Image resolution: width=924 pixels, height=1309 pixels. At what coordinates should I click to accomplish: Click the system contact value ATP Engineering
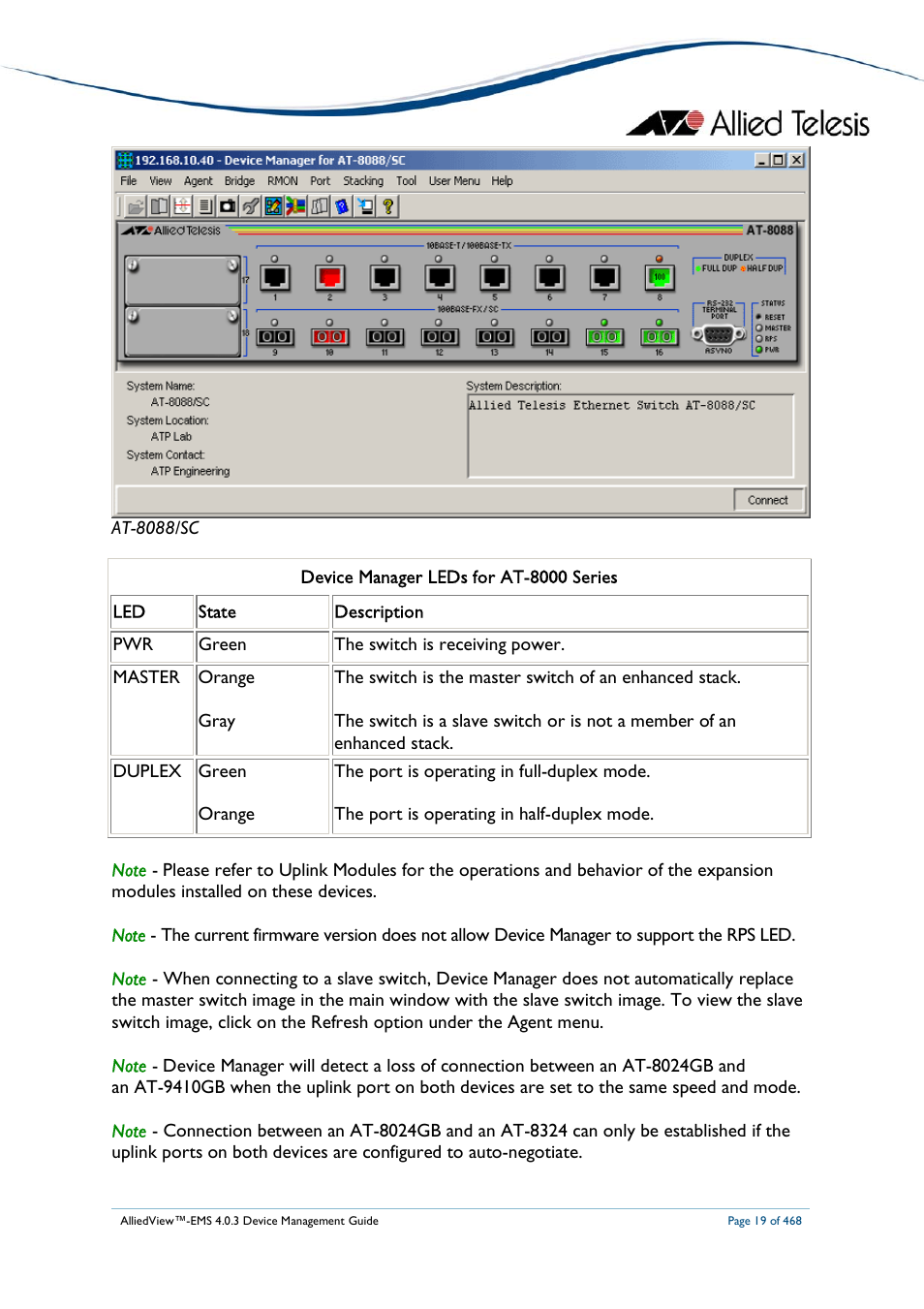(191, 472)
